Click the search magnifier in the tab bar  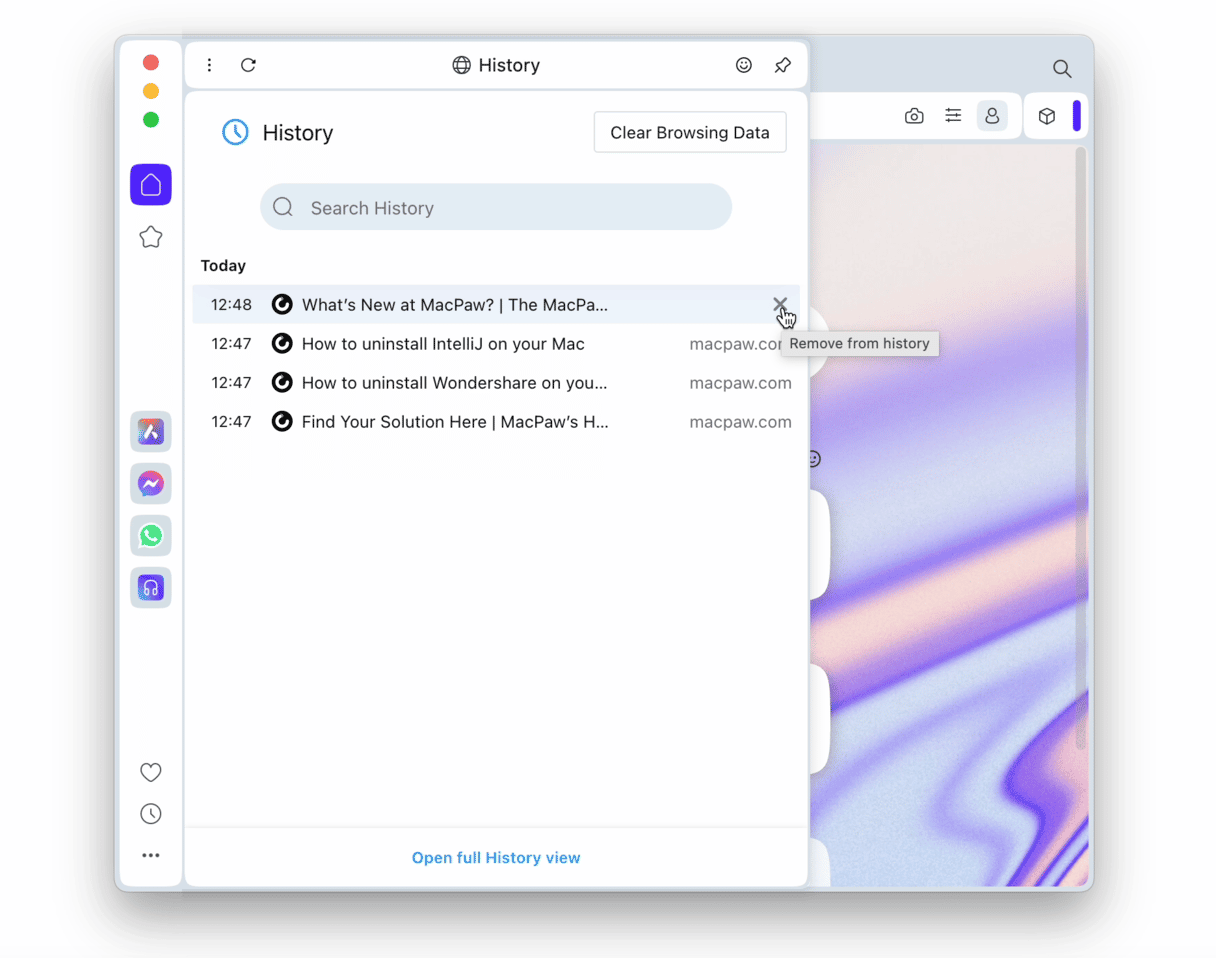(x=1062, y=69)
